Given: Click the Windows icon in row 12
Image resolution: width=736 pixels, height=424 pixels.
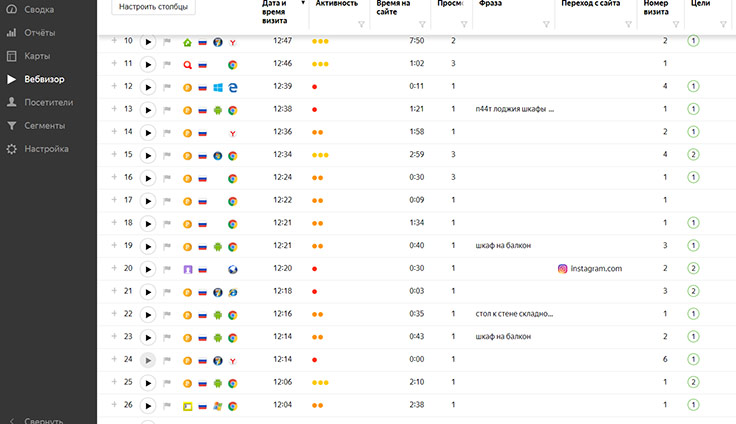Looking at the screenshot, I should pos(217,88).
